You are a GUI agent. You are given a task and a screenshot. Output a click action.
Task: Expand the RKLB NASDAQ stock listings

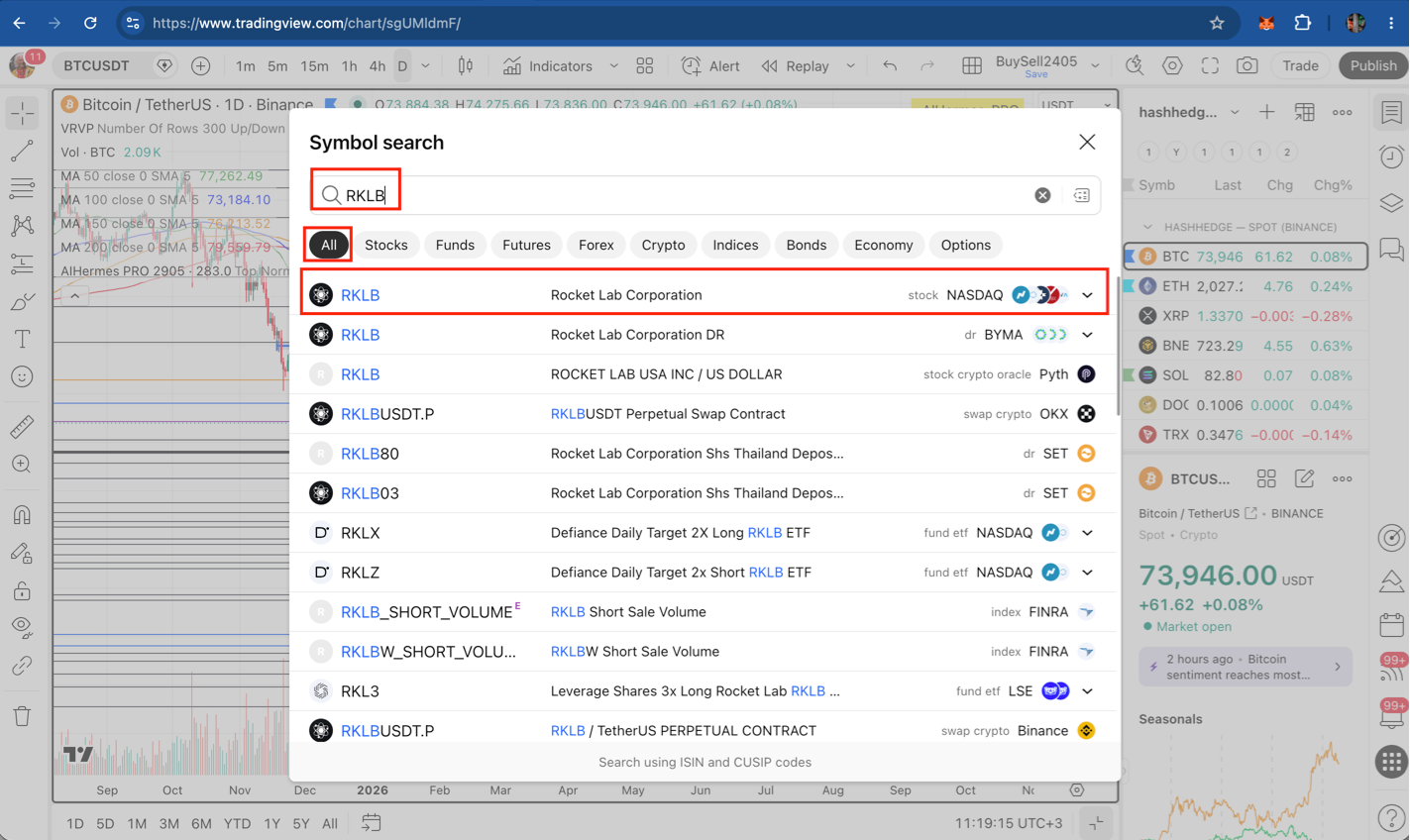click(x=1088, y=295)
